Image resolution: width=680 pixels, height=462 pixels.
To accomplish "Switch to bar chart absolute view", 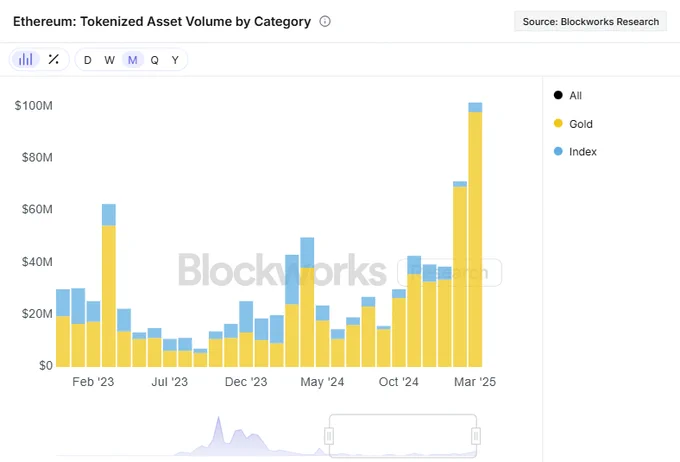I will tap(26, 59).
